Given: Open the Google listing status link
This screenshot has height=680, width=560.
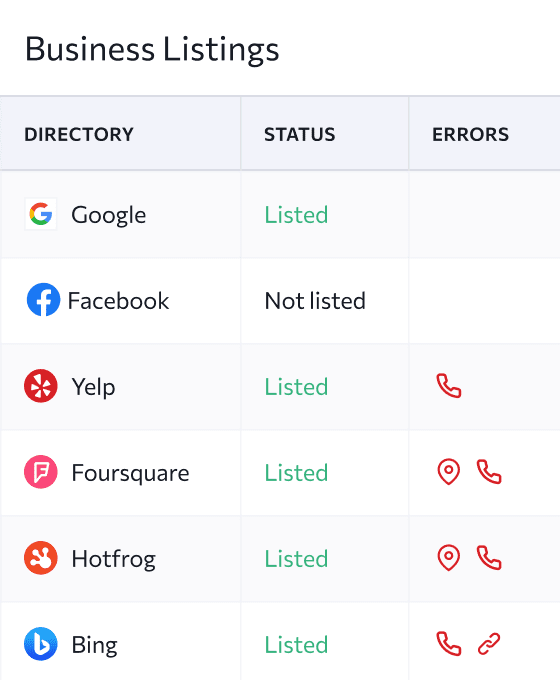Looking at the screenshot, I should [x=296, y=215].
